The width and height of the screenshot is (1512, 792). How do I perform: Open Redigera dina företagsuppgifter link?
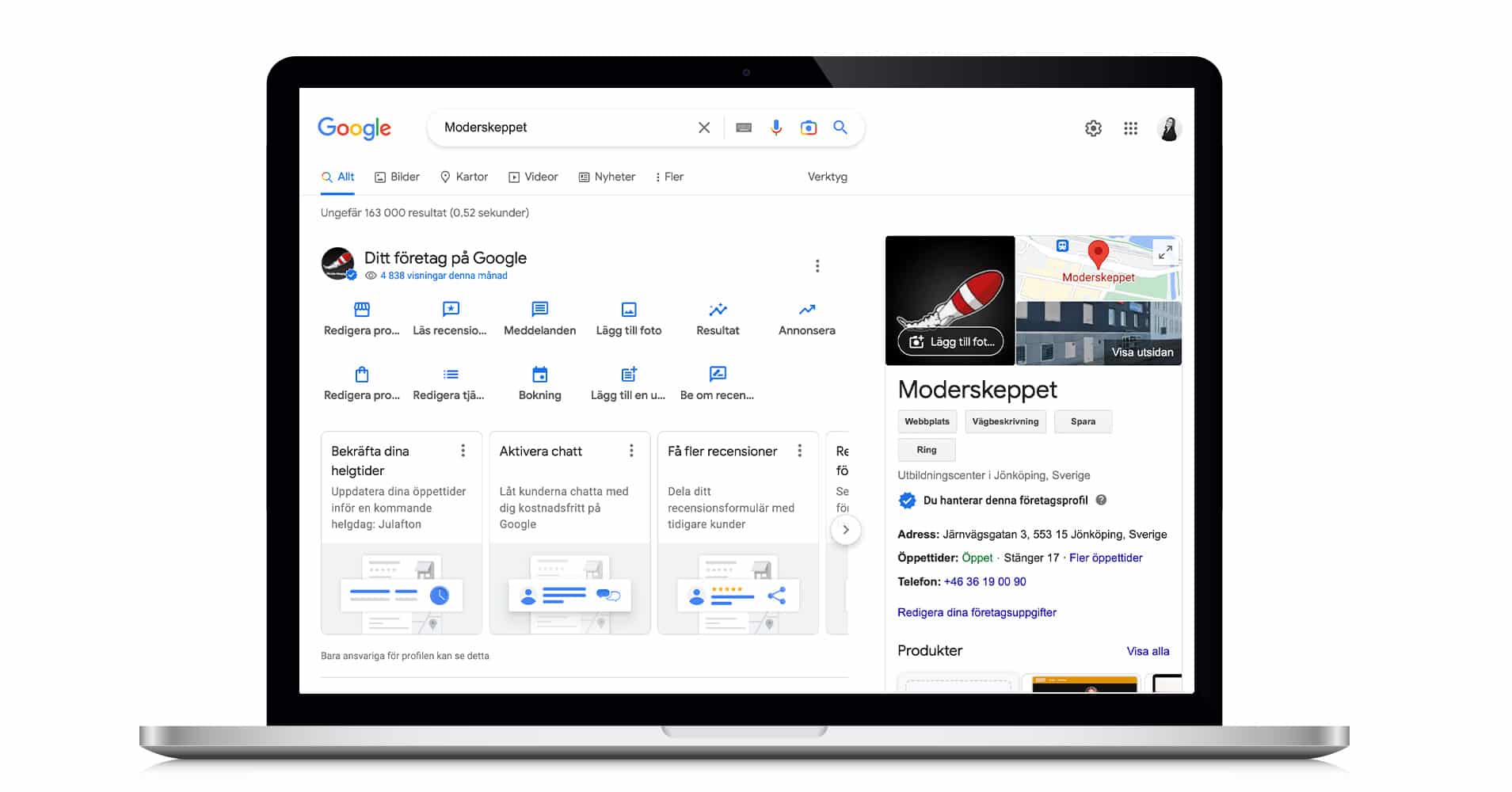[977, 612]
